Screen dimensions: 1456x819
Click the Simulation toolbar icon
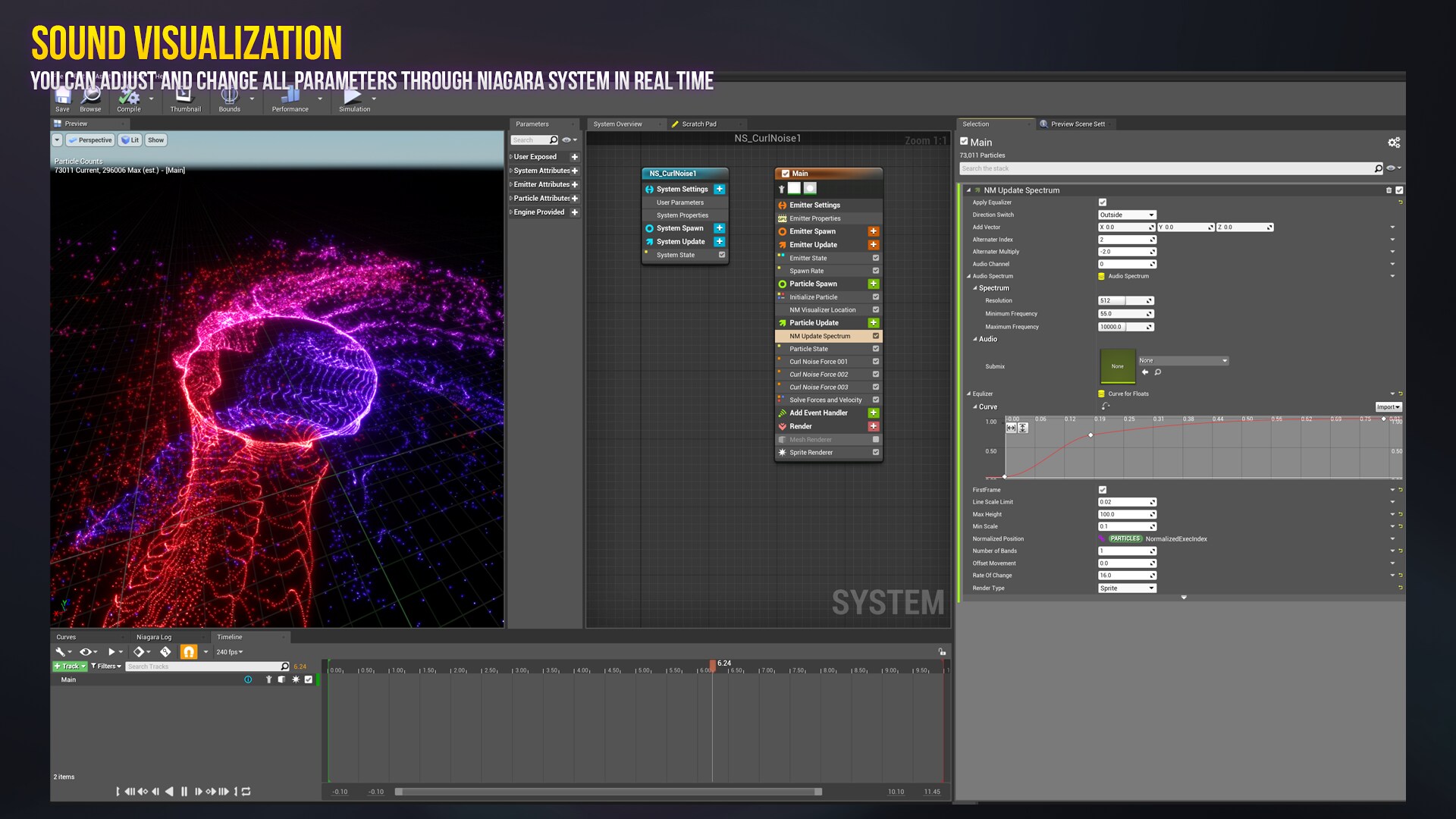[x=353, y=99]
